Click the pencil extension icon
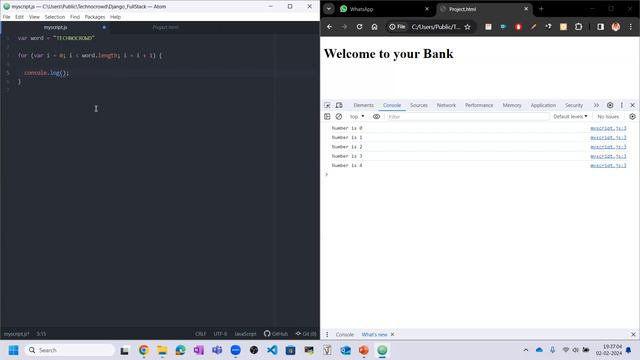This screenshot has width=640, height=360. pos(533,27)
